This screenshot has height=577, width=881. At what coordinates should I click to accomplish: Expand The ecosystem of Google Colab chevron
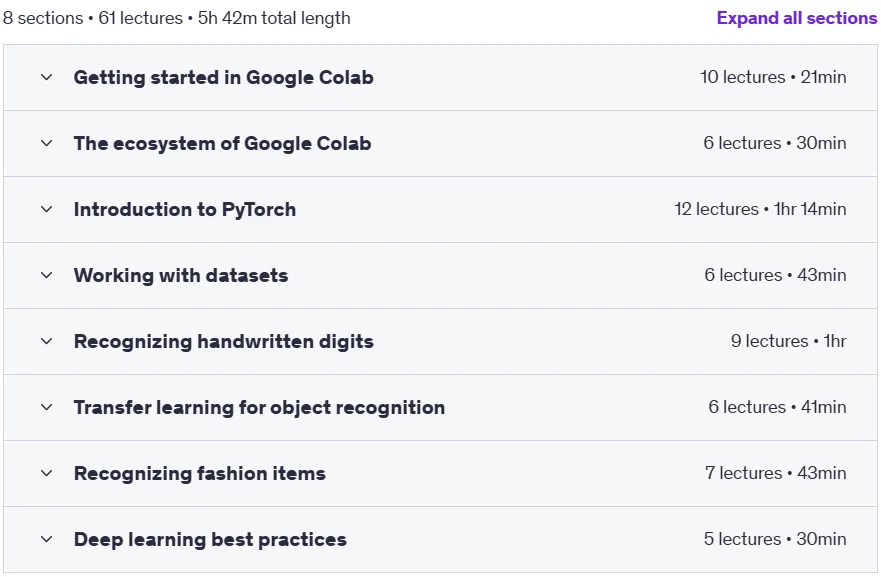tap(47, 143)
